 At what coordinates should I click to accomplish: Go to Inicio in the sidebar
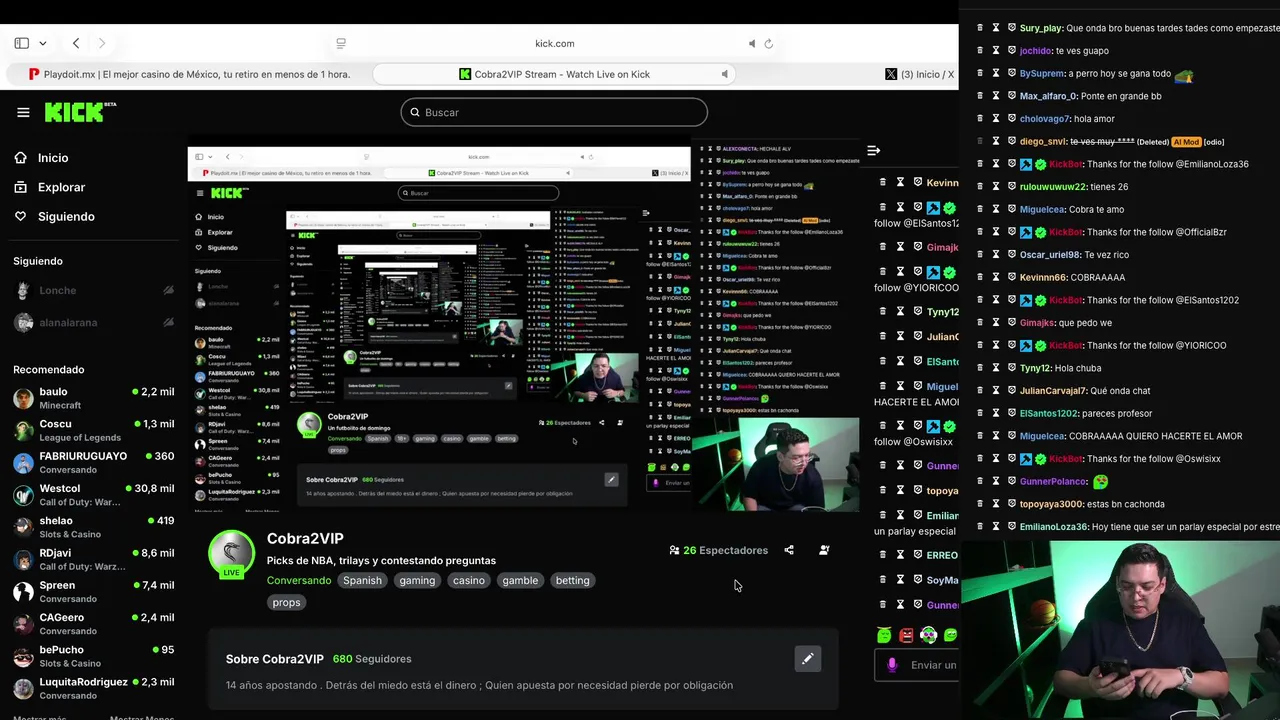pos(42,158)
